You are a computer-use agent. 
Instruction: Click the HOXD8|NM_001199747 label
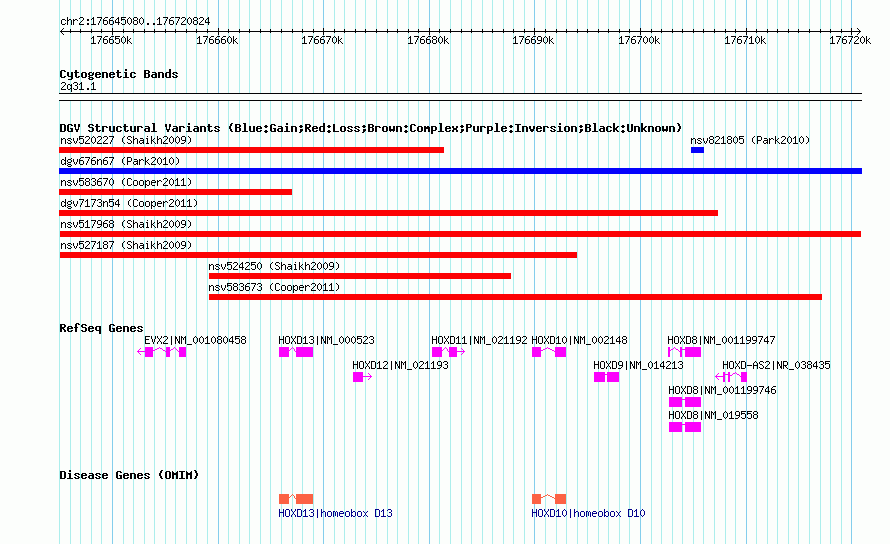click(721, 340)
